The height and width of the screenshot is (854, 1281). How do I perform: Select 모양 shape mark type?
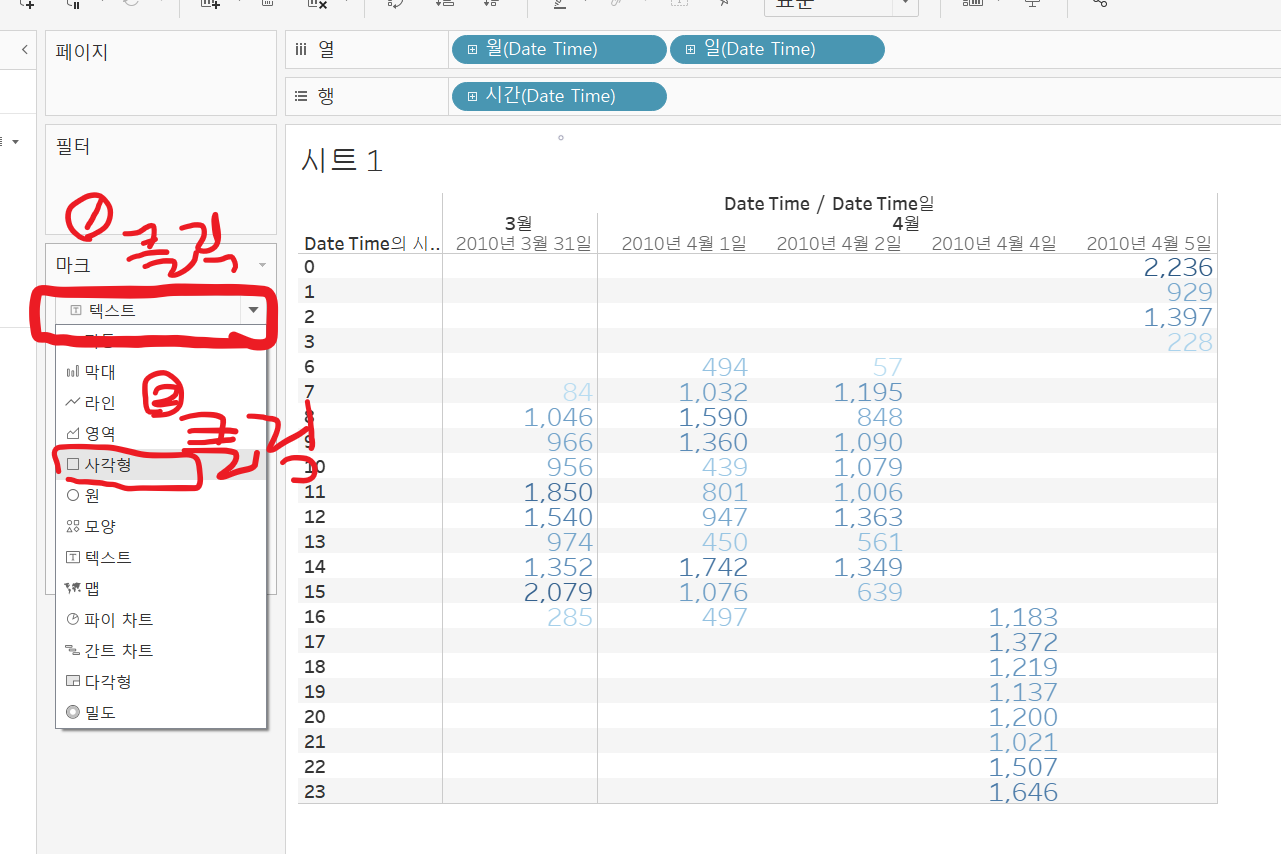[161, 526]
